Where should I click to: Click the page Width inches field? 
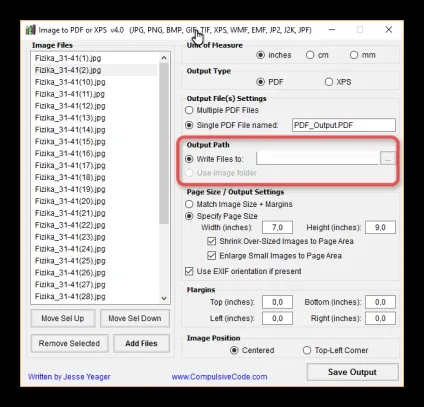click(277, 227)
